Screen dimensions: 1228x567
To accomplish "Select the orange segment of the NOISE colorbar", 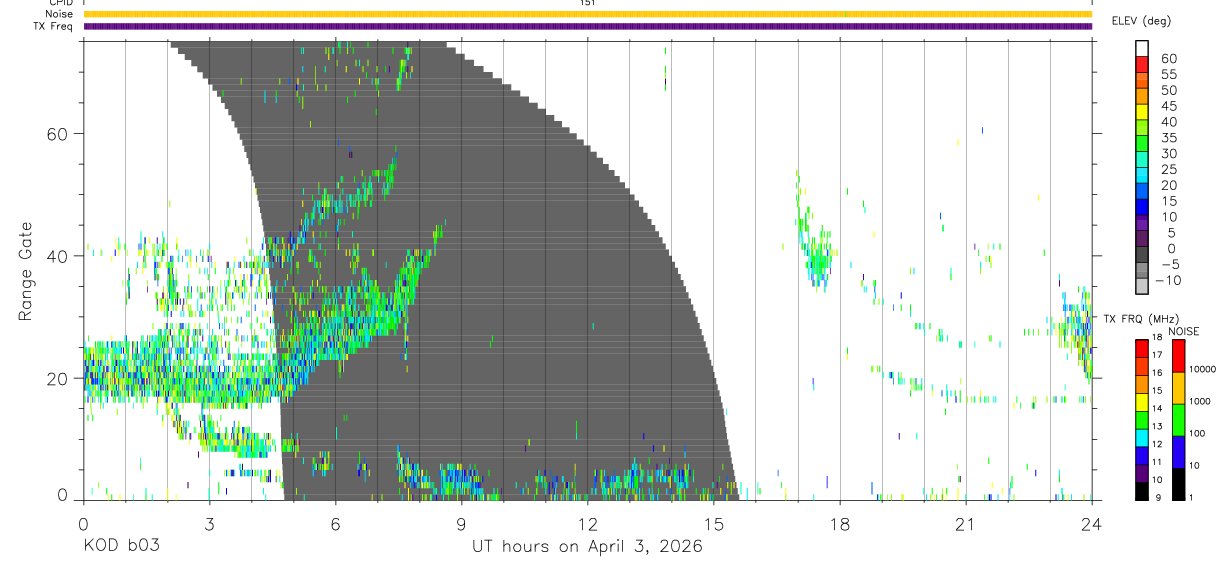I will point(1179,388).
